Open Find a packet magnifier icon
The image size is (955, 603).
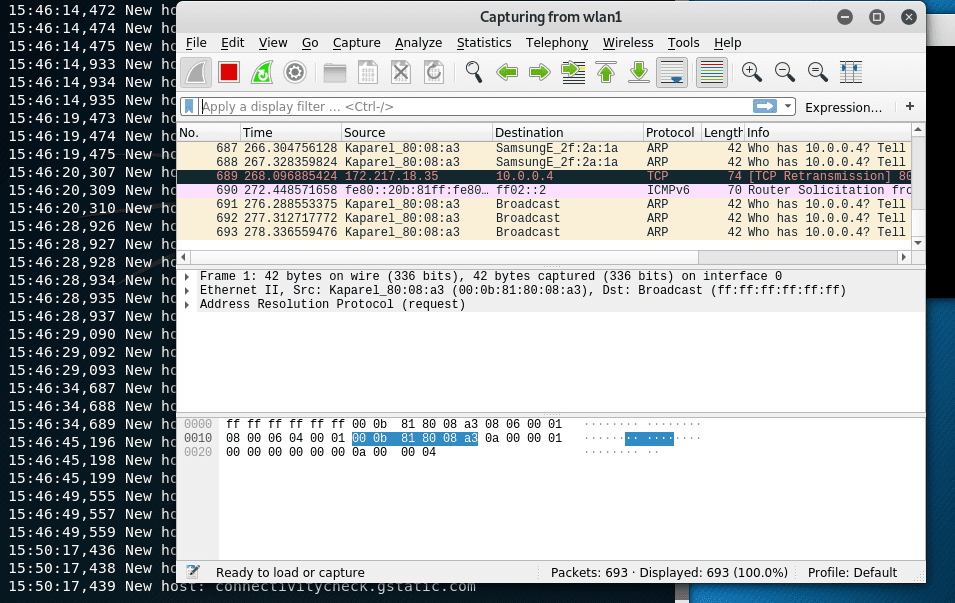(x=474, y=72)
